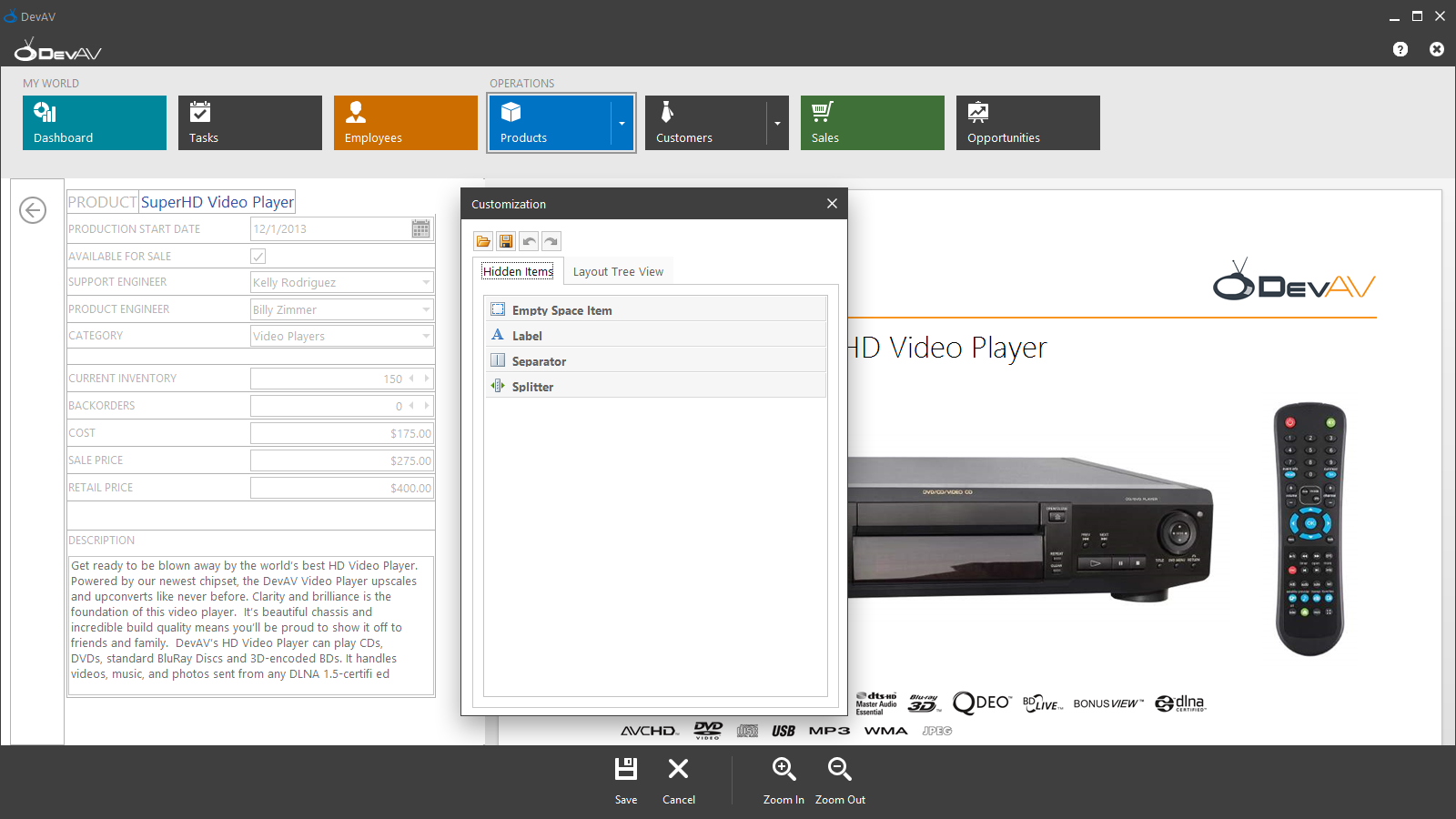
Task: Open the Customers tile dropdown arrow
Action: tap(777, 123)
